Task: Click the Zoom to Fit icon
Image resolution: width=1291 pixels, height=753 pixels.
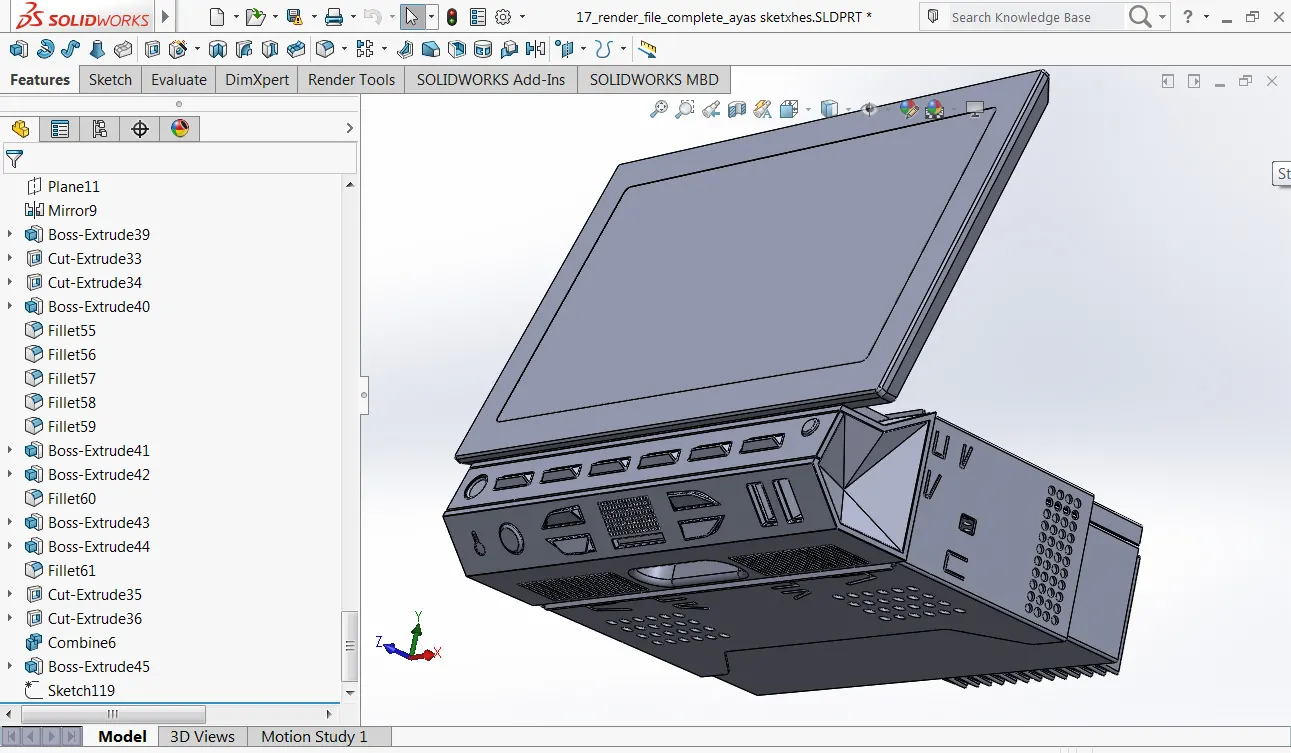Action: click(658, 109)
